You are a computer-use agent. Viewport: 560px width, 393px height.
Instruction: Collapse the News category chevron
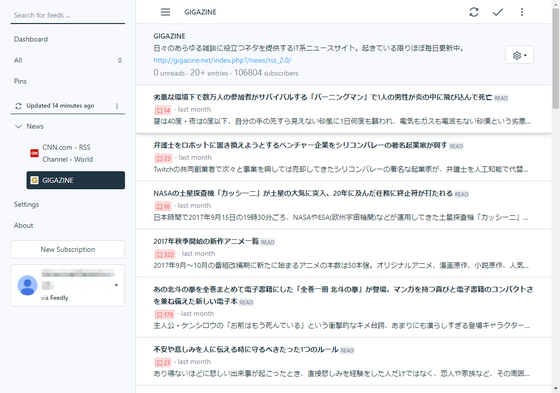(18, 126)
